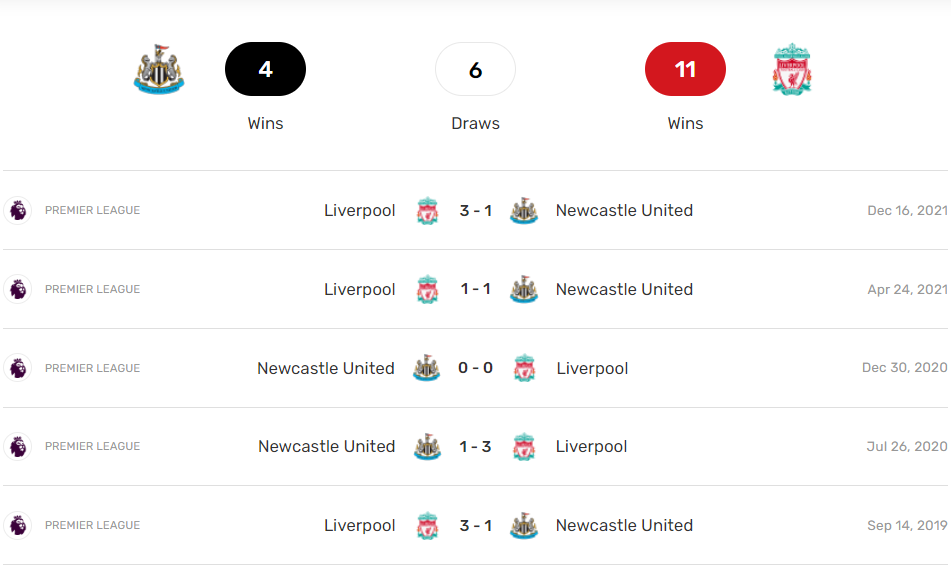Screen dimensions: 951x566
Task: Click Newcastle crest in Apr 24, 2021 match
Action: point(524,290)
